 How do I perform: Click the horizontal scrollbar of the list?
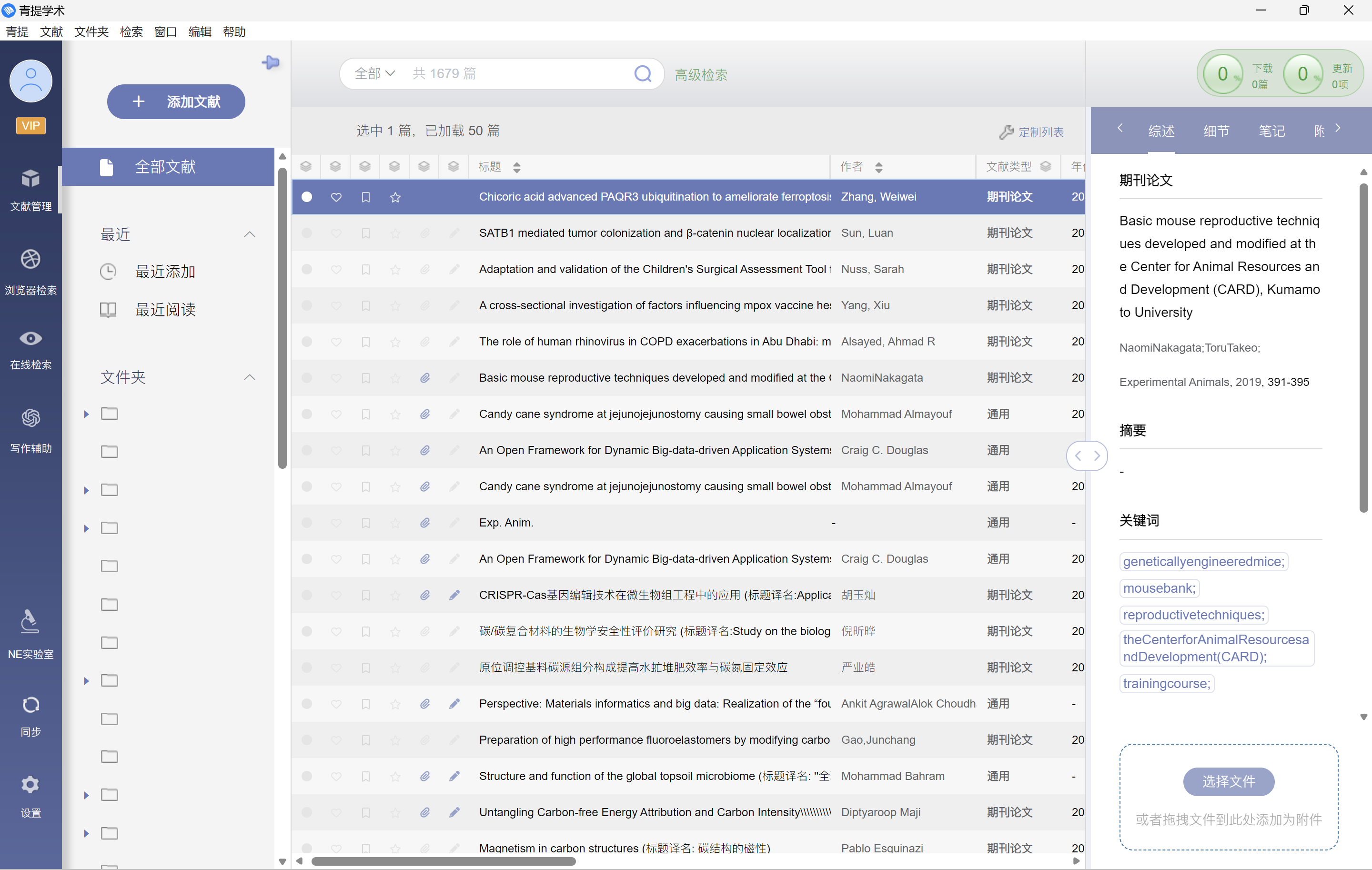[443, 861]
